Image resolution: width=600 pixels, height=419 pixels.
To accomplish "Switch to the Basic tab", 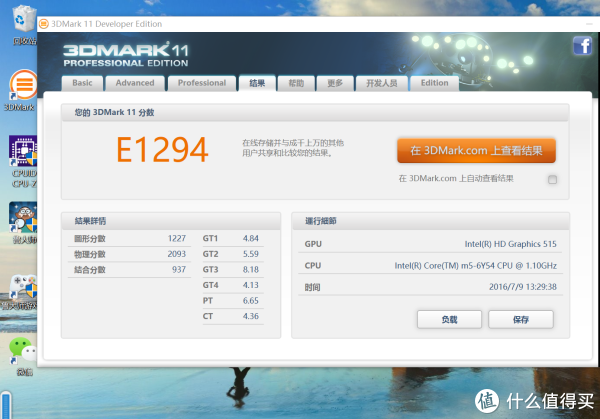I will tap(82, 83).
